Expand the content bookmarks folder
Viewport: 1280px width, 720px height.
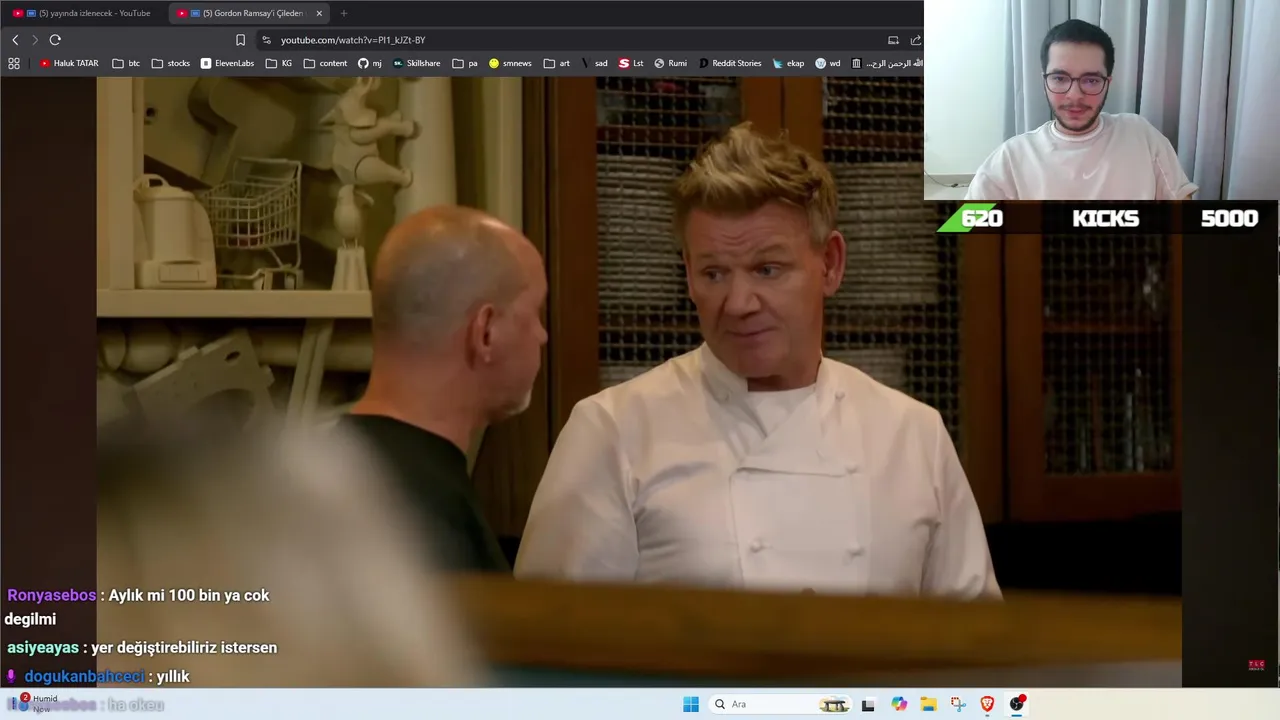click(x=325, y=63)
